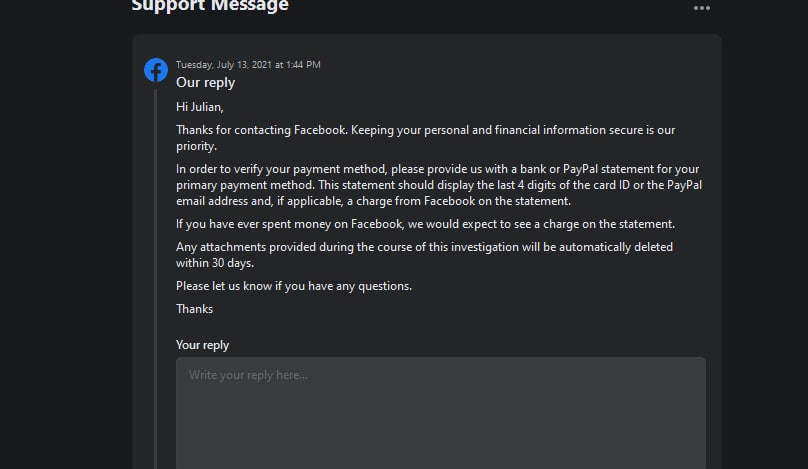
Task: Click the vertical thread line under the avatar
Action: 156,278
